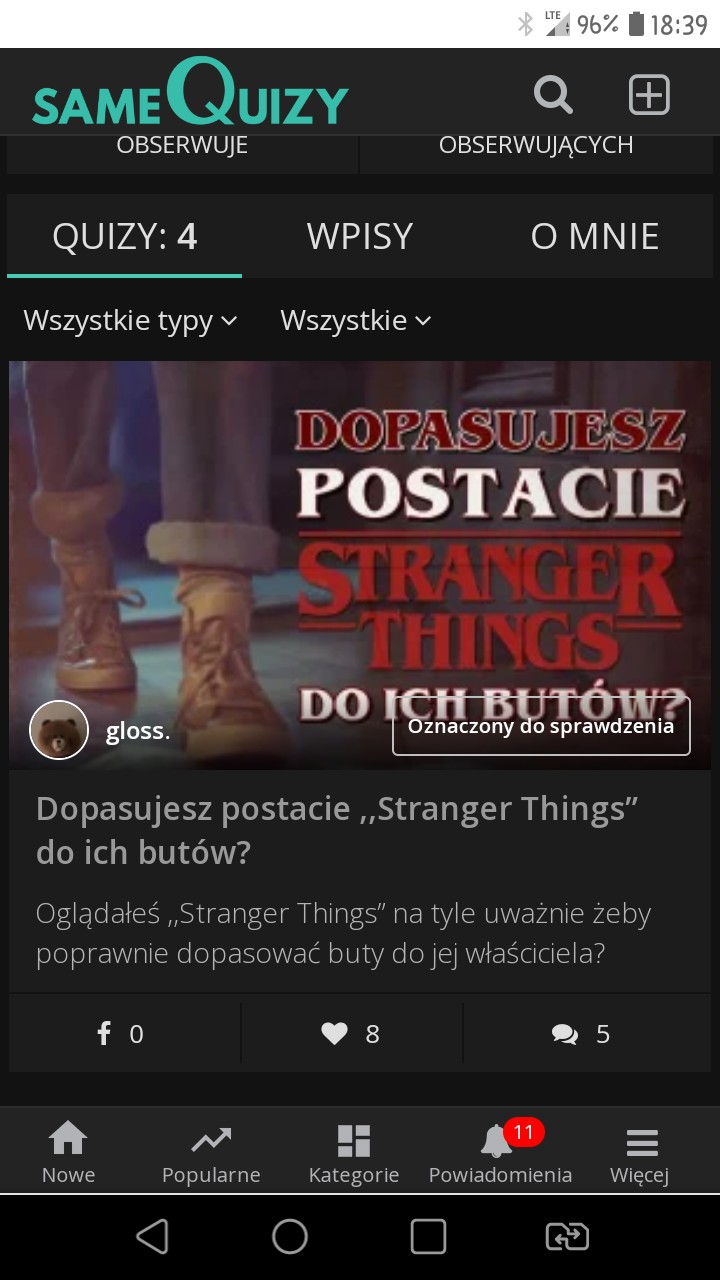Open Więcej hamburger menu

pyautogui.click(x=640, y=1153)
